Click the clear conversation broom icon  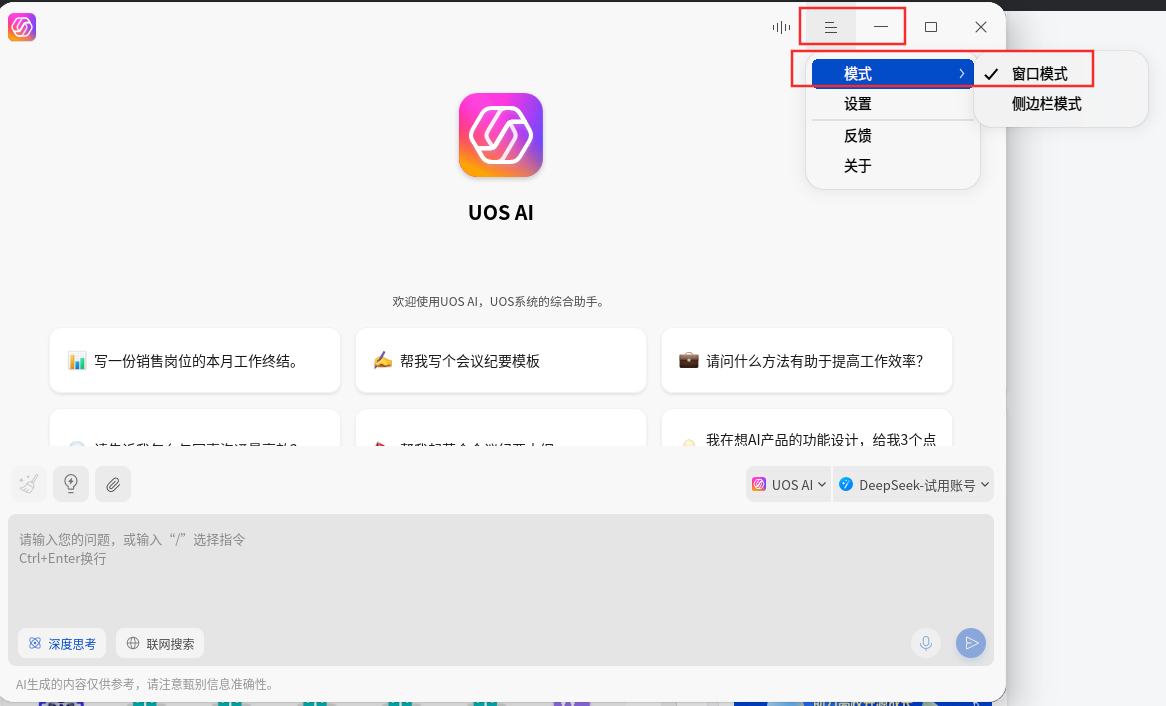click(x=29, y=484)
